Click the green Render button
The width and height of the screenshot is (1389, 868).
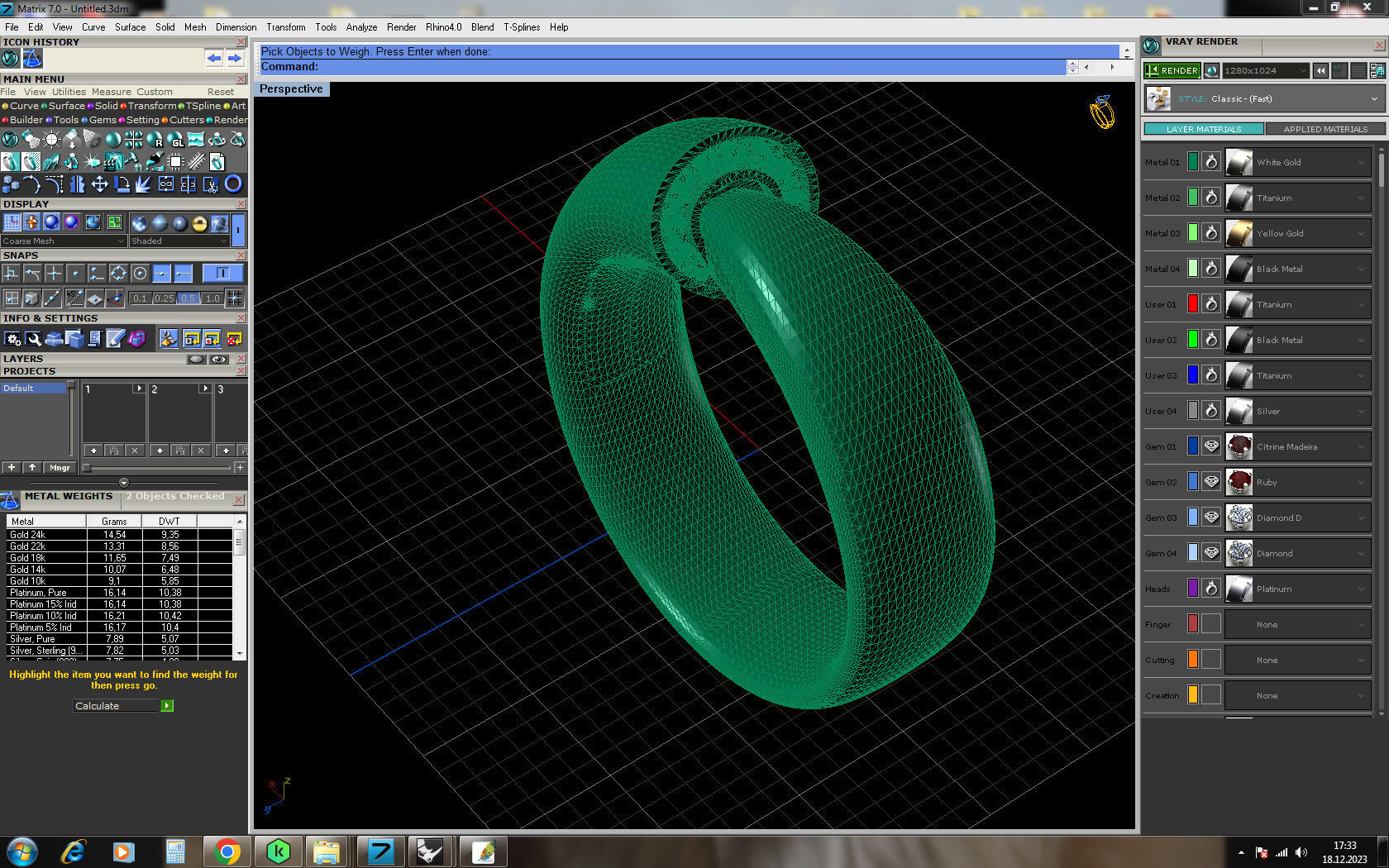[1172, 71]
